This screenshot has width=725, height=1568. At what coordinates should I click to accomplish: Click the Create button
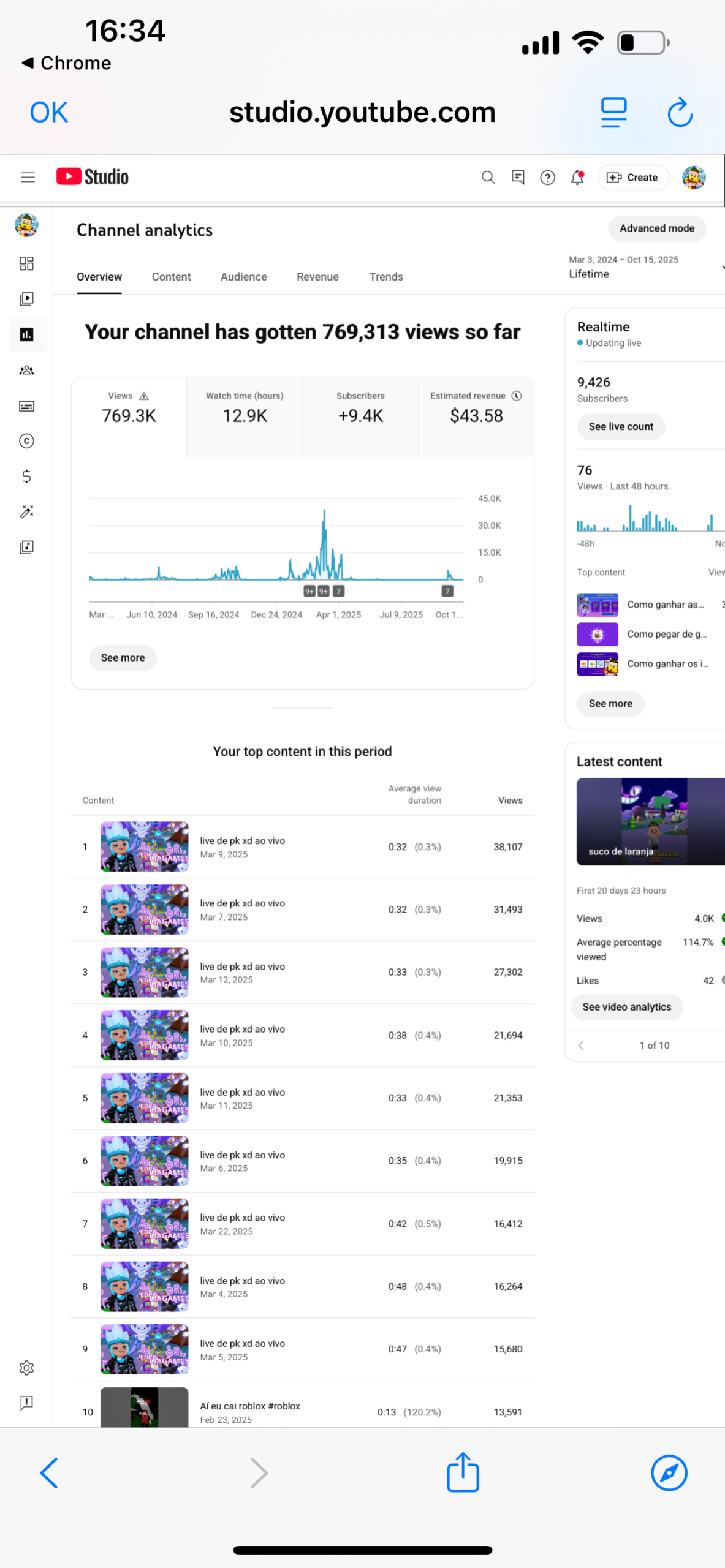coord(632,178)
